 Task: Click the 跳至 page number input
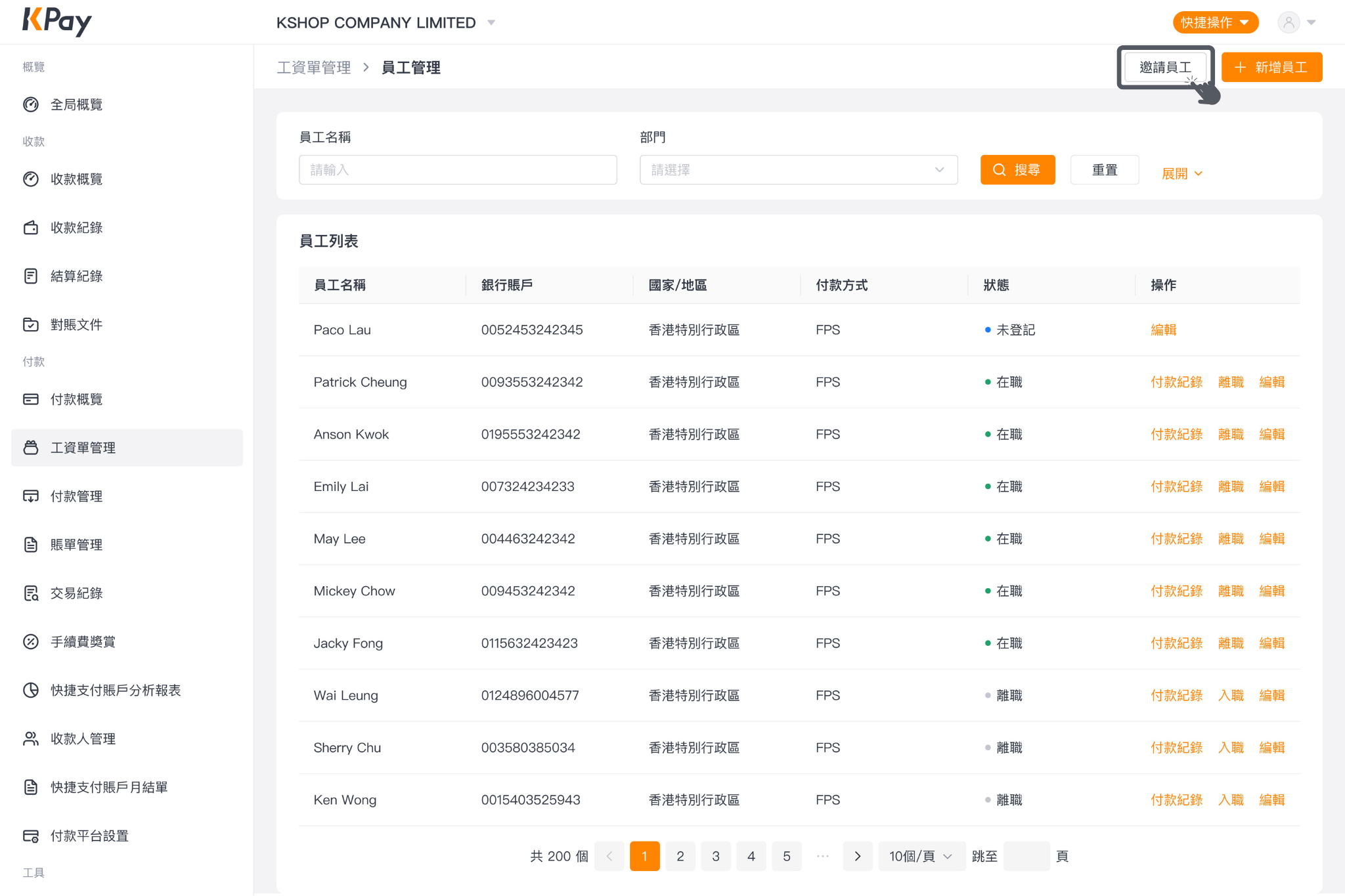(x=1026, y=856)
